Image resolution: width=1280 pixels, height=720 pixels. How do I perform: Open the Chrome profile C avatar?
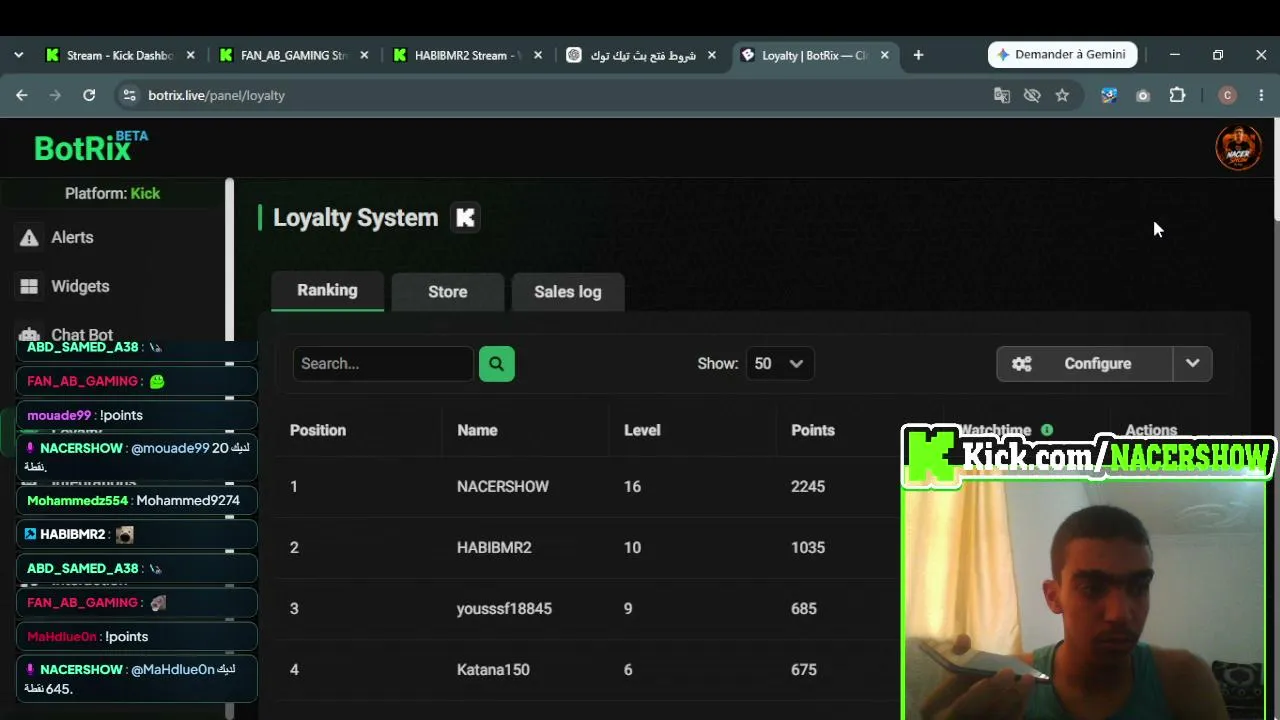(1228, 95)
